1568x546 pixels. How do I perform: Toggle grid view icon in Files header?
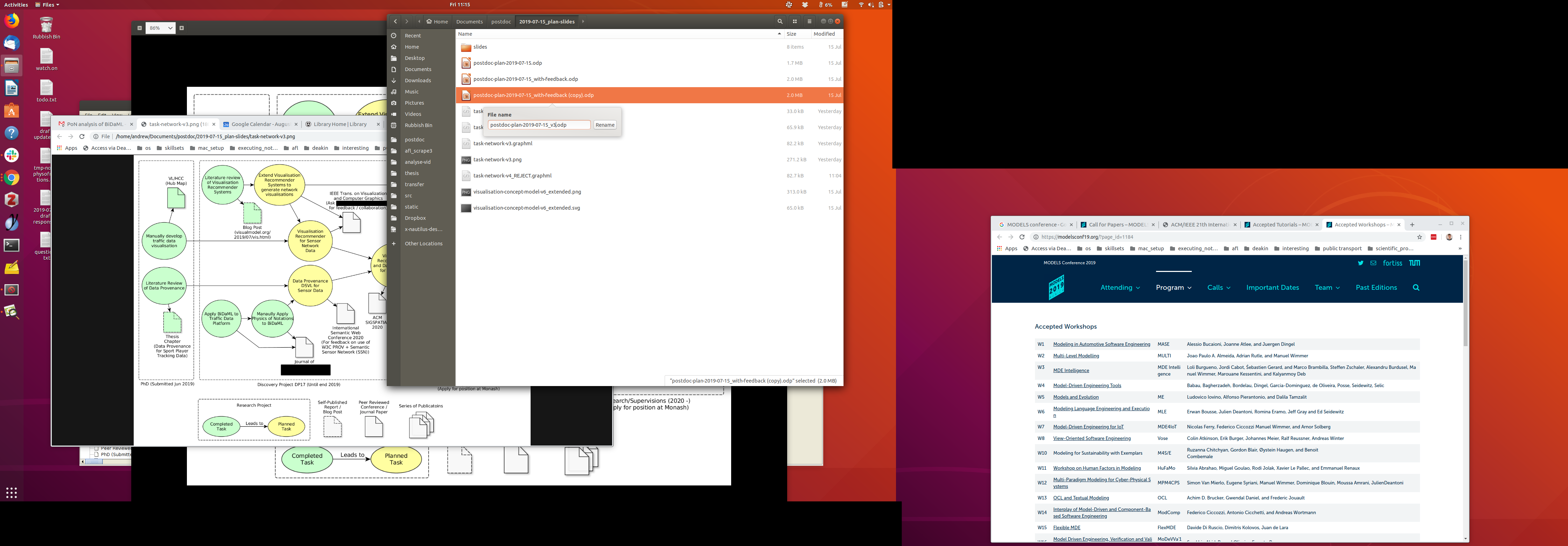[794, 21]
